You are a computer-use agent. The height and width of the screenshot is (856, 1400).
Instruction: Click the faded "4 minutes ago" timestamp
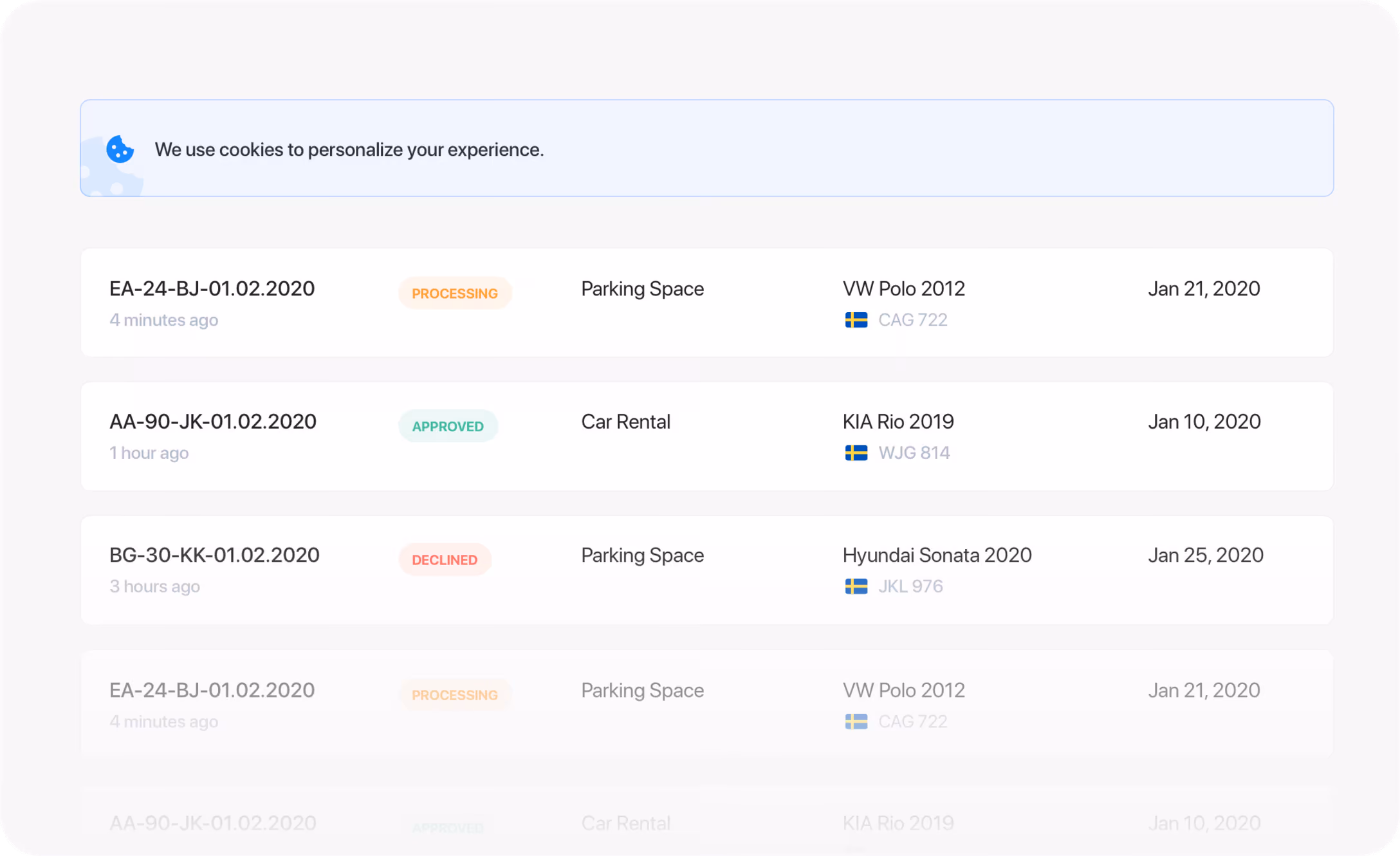[x=163, y=721]
